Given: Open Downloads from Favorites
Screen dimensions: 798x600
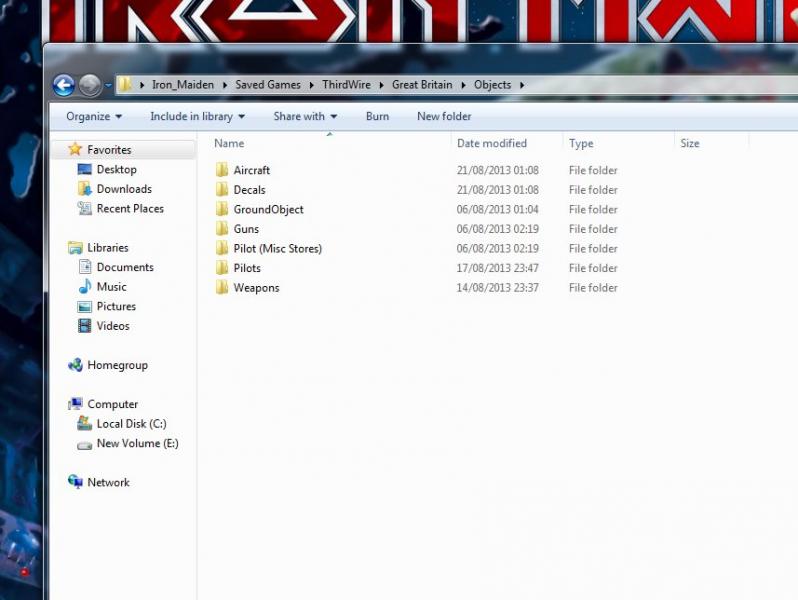Looking at the screenshot, I should (124, 189).
